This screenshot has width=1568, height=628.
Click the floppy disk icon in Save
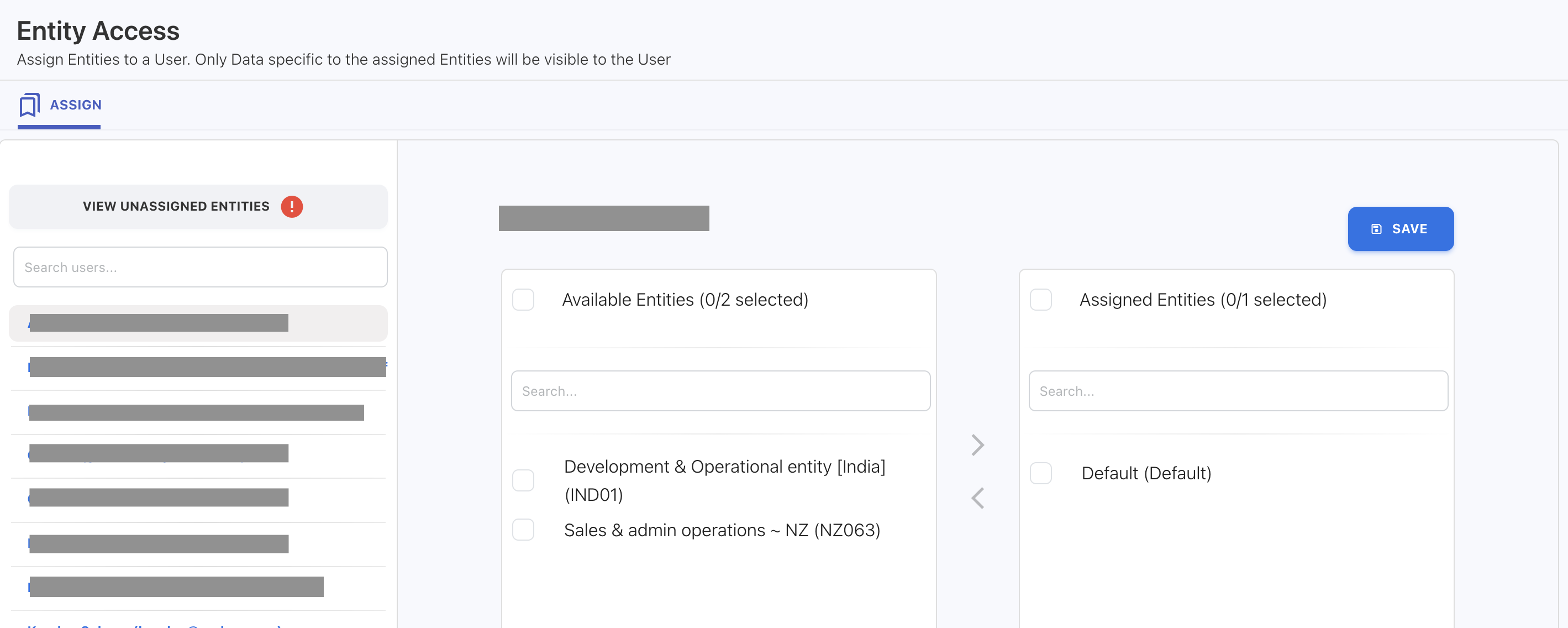(x=1376, y=229)
